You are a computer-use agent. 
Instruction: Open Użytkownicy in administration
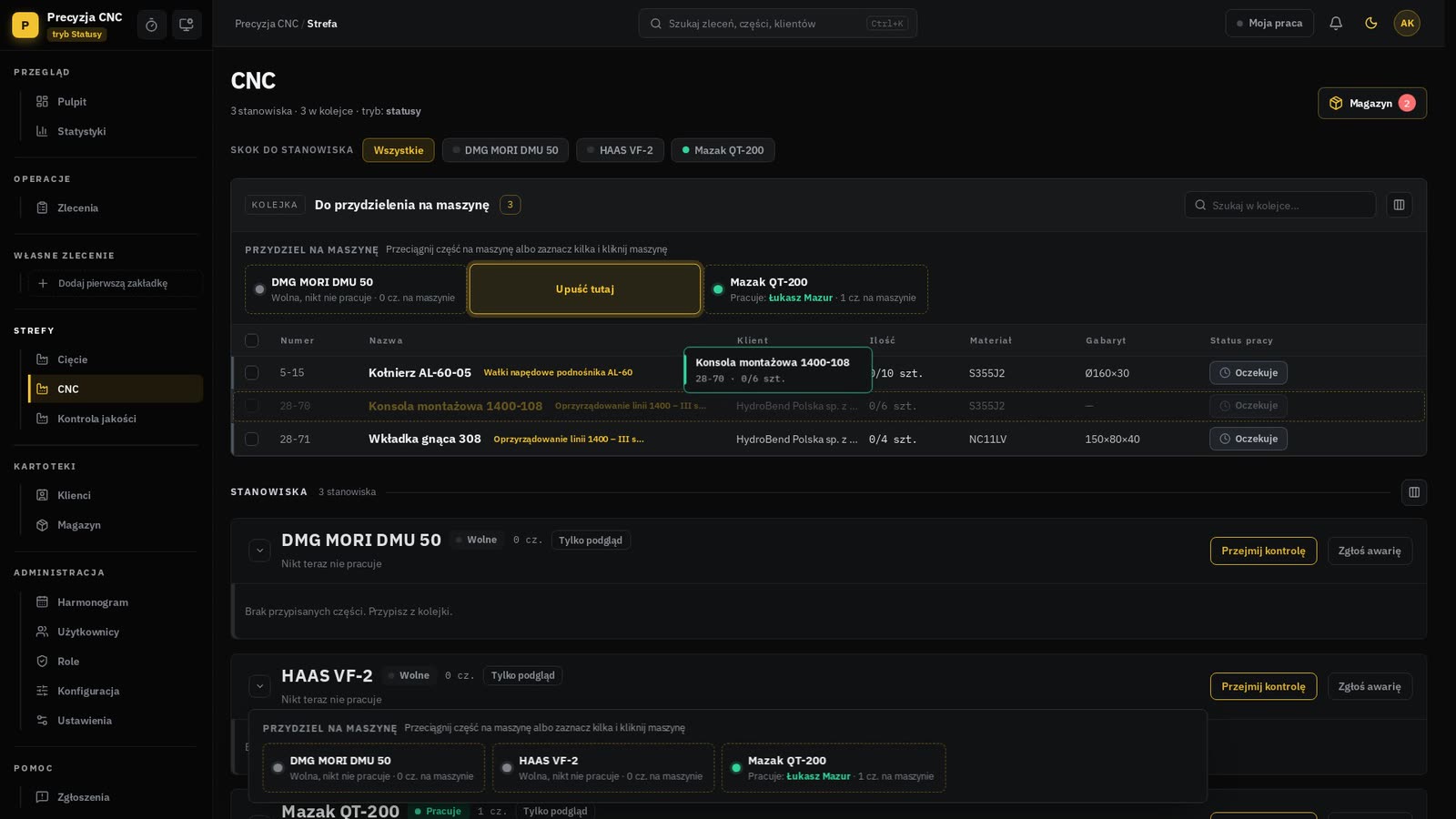pyautogui.click(x=116, y=632)
